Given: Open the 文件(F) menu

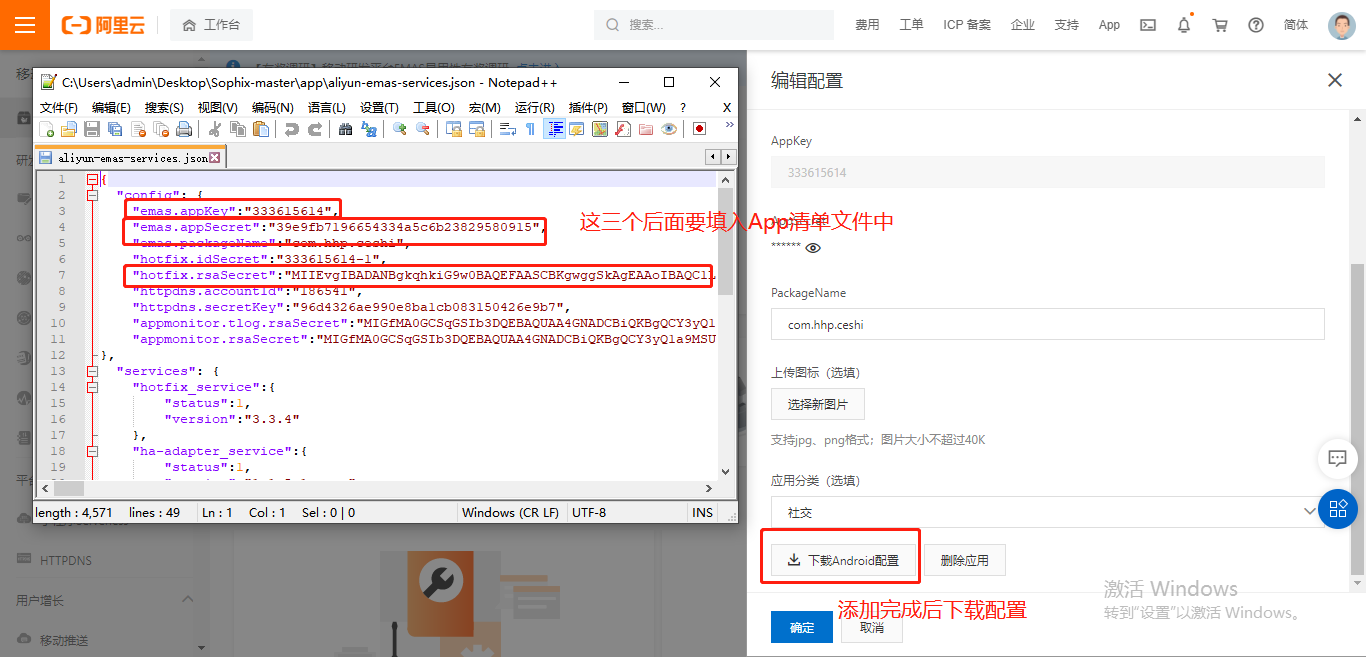Looking at the screenshot, I should 59,107.
